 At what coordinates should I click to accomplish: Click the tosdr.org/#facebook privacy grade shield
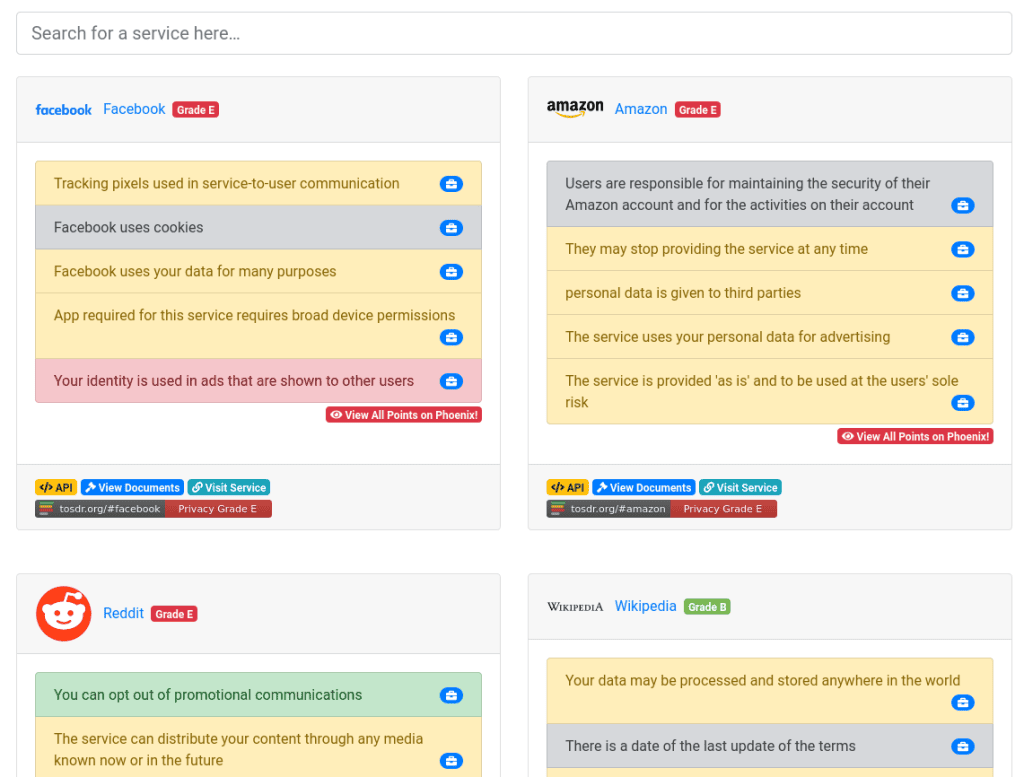(x=153, y=509)
